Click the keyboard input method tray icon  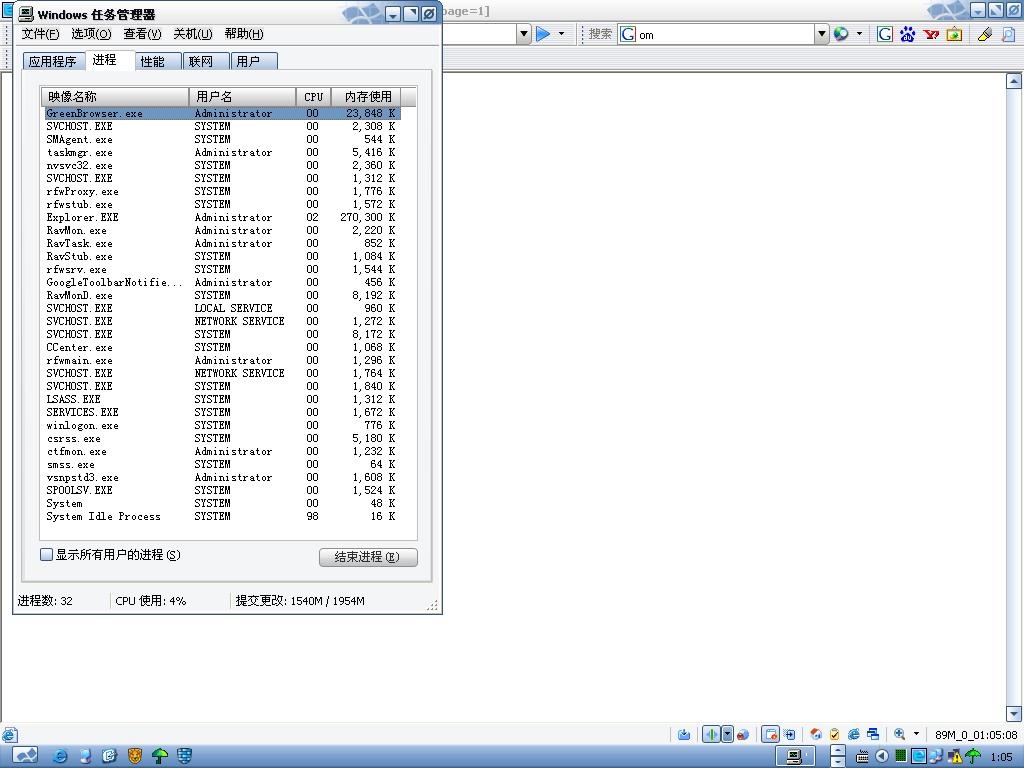863,757
